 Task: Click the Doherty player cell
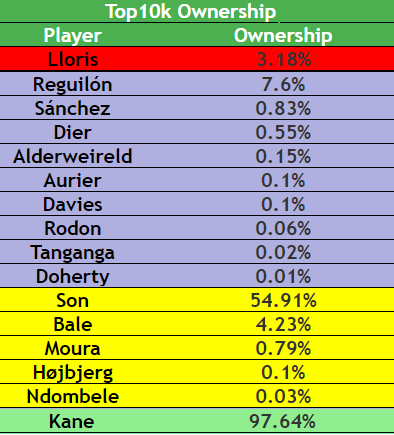(73, 277)
